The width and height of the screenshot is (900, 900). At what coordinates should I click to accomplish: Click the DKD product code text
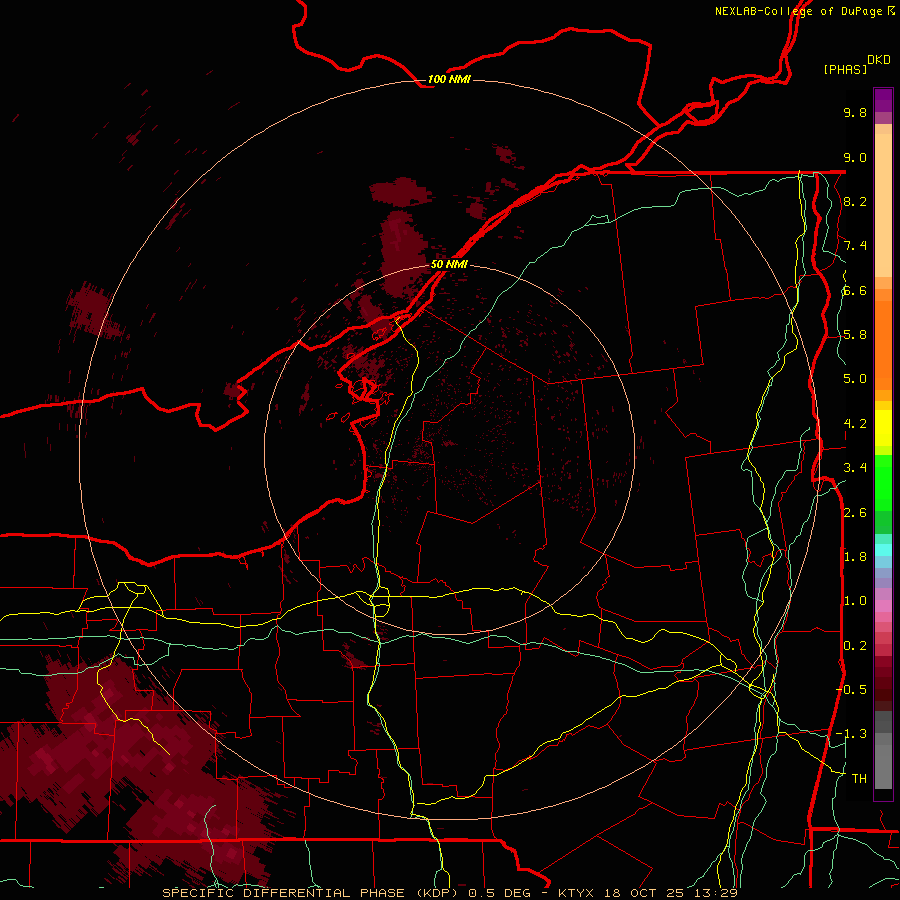[x=879, y=60]
